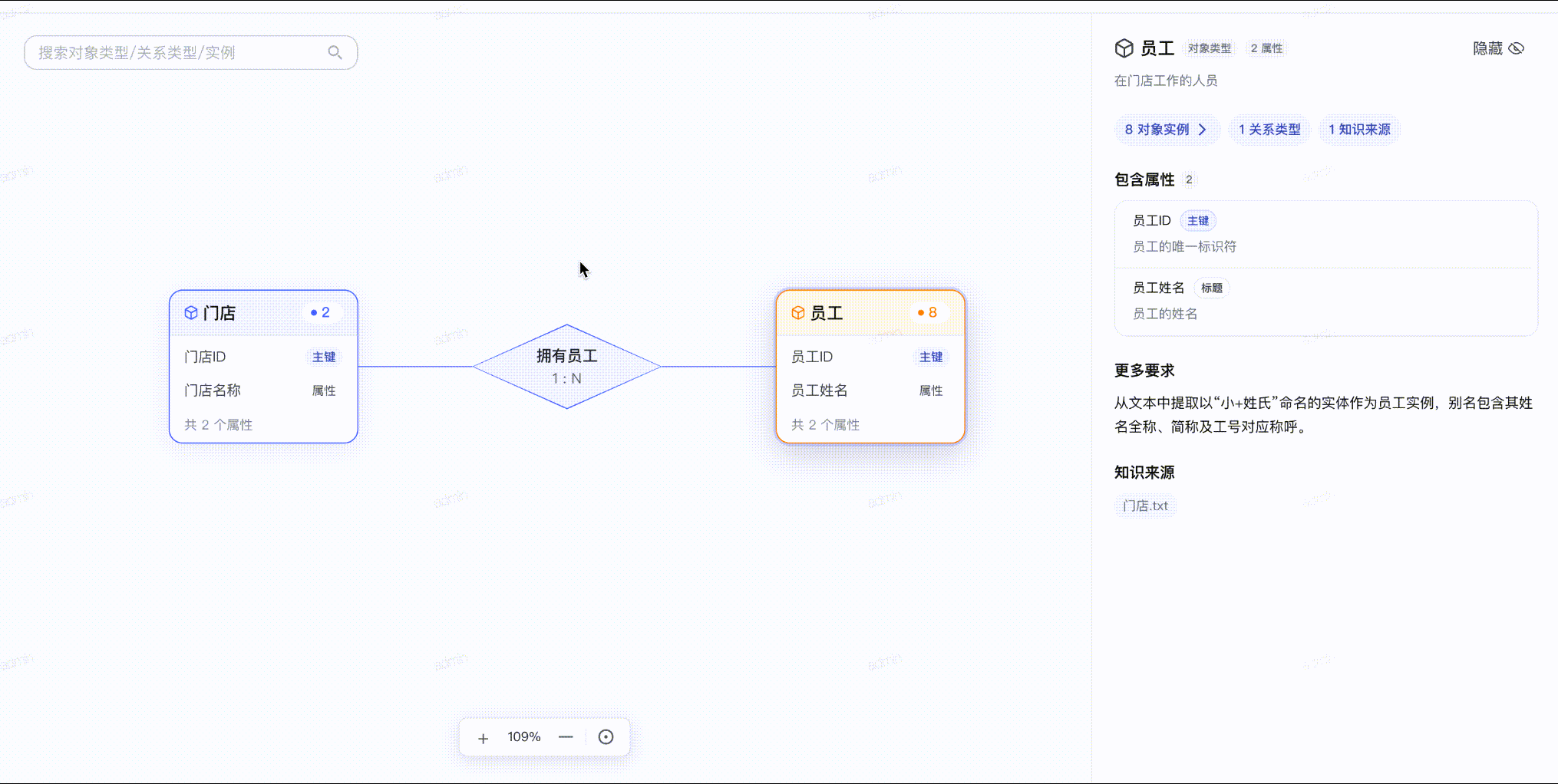Zoom in with the plus icon
The width and height of the screenshot is (1558, 784).
(483, 738)
